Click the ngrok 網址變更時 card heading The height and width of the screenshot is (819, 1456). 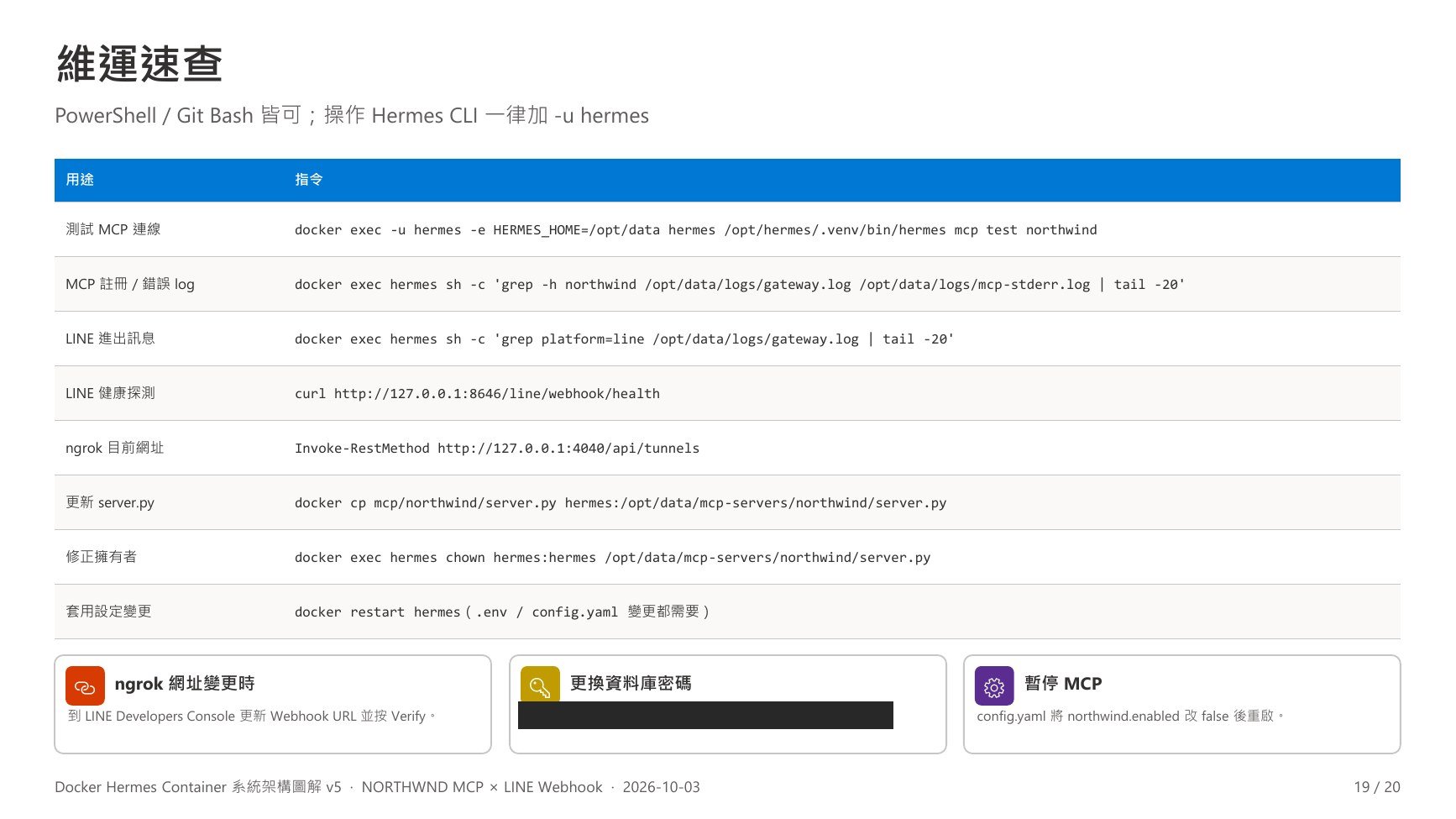point(185,684)
